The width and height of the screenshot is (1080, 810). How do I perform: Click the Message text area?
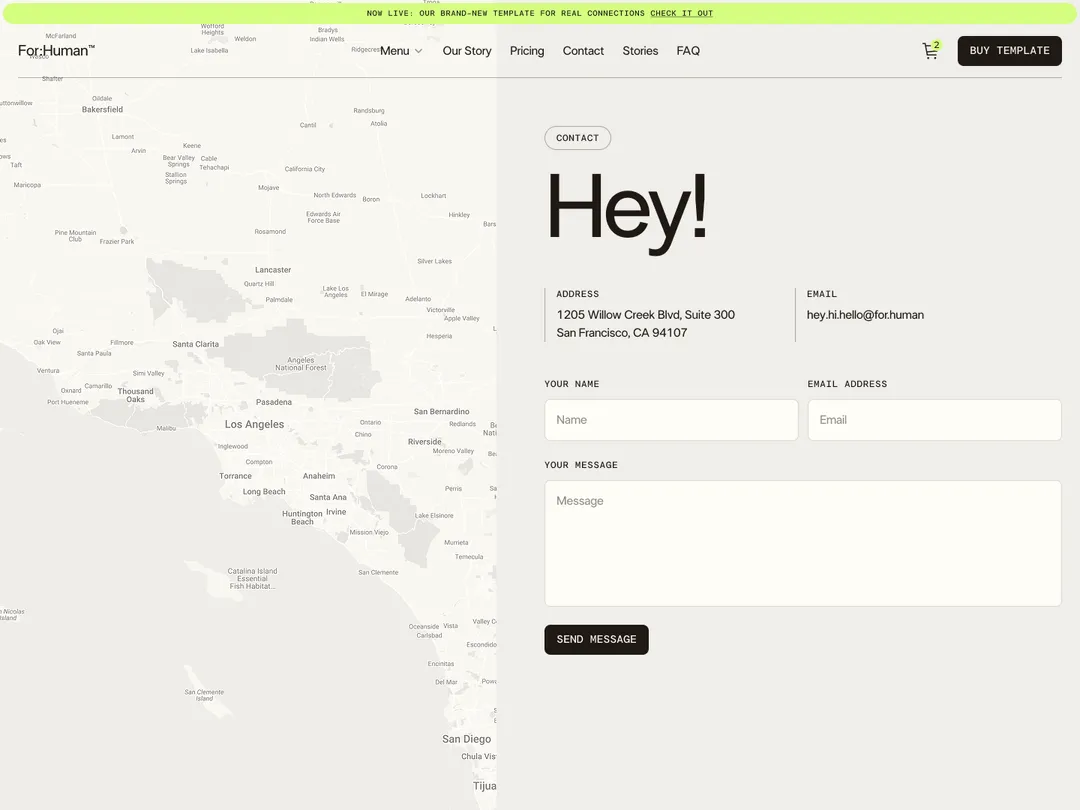[802, 542]
